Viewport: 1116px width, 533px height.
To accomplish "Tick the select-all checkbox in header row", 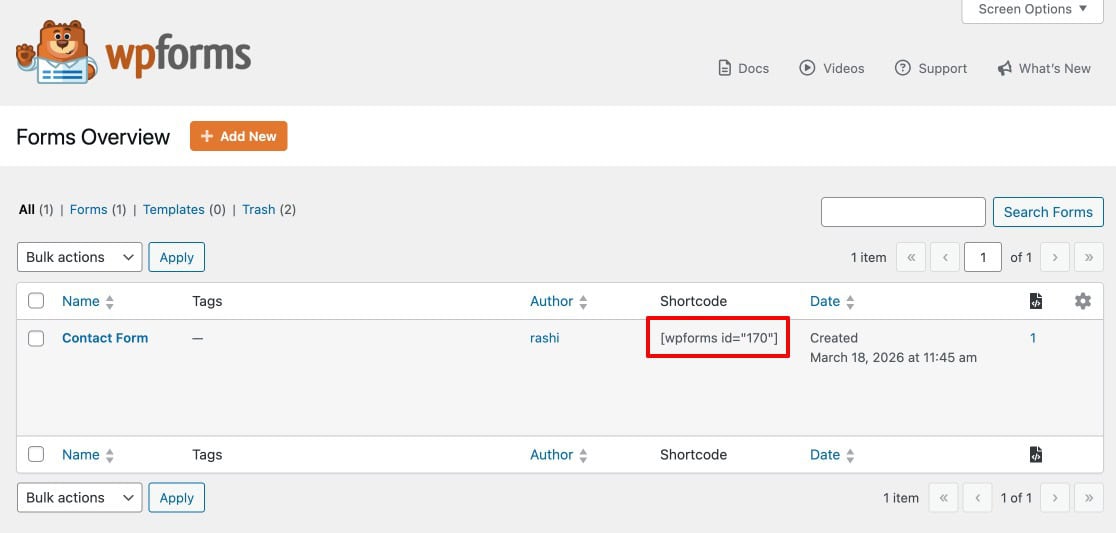I will coord(36,301).
